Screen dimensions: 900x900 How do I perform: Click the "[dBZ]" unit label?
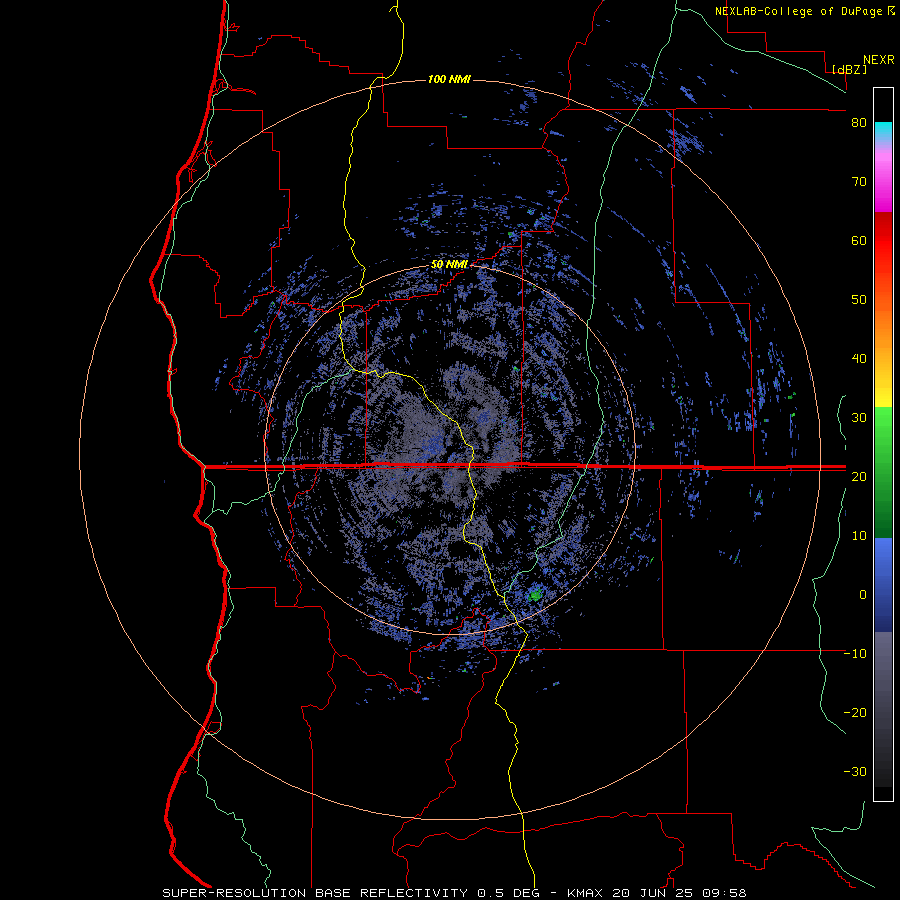point(849,69)
